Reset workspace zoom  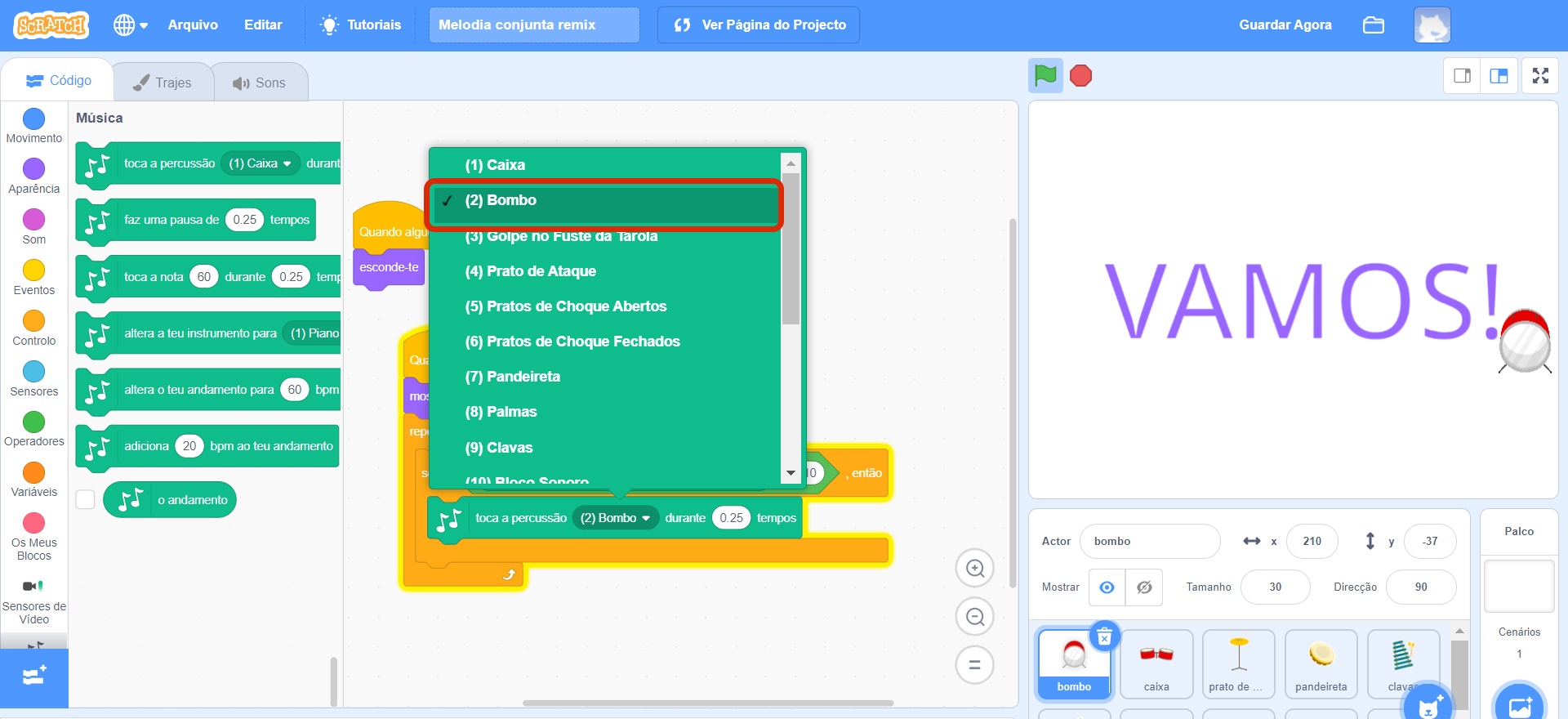coord(974,665)
